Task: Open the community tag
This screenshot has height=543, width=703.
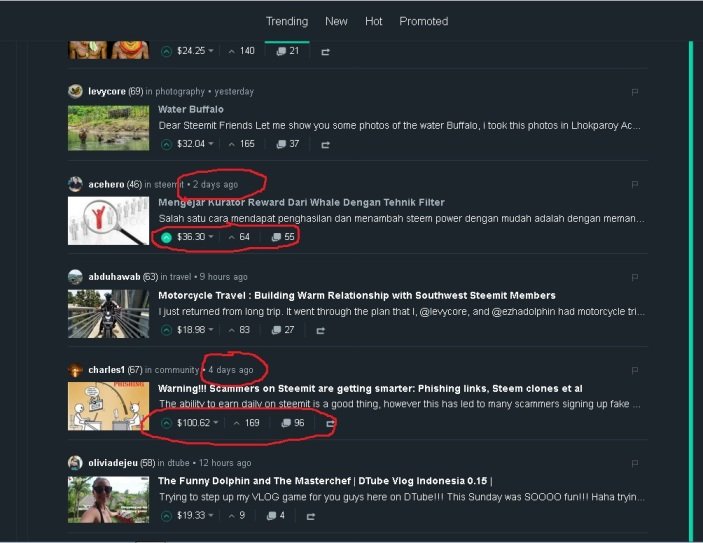Action: [x=177, y=370]
